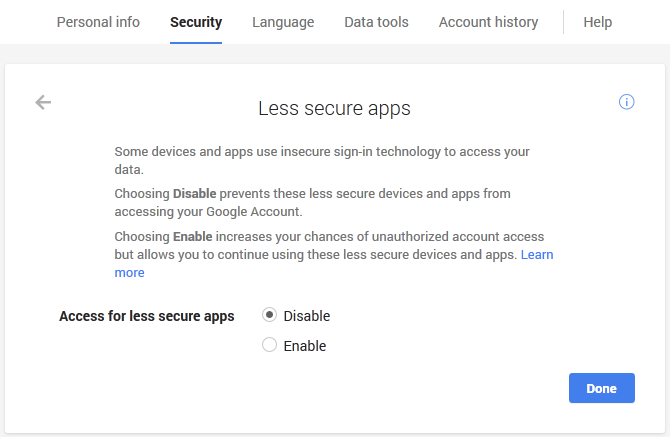The image size is (670, 437).
Task: View the Account history tab
Action: [488, 22]
